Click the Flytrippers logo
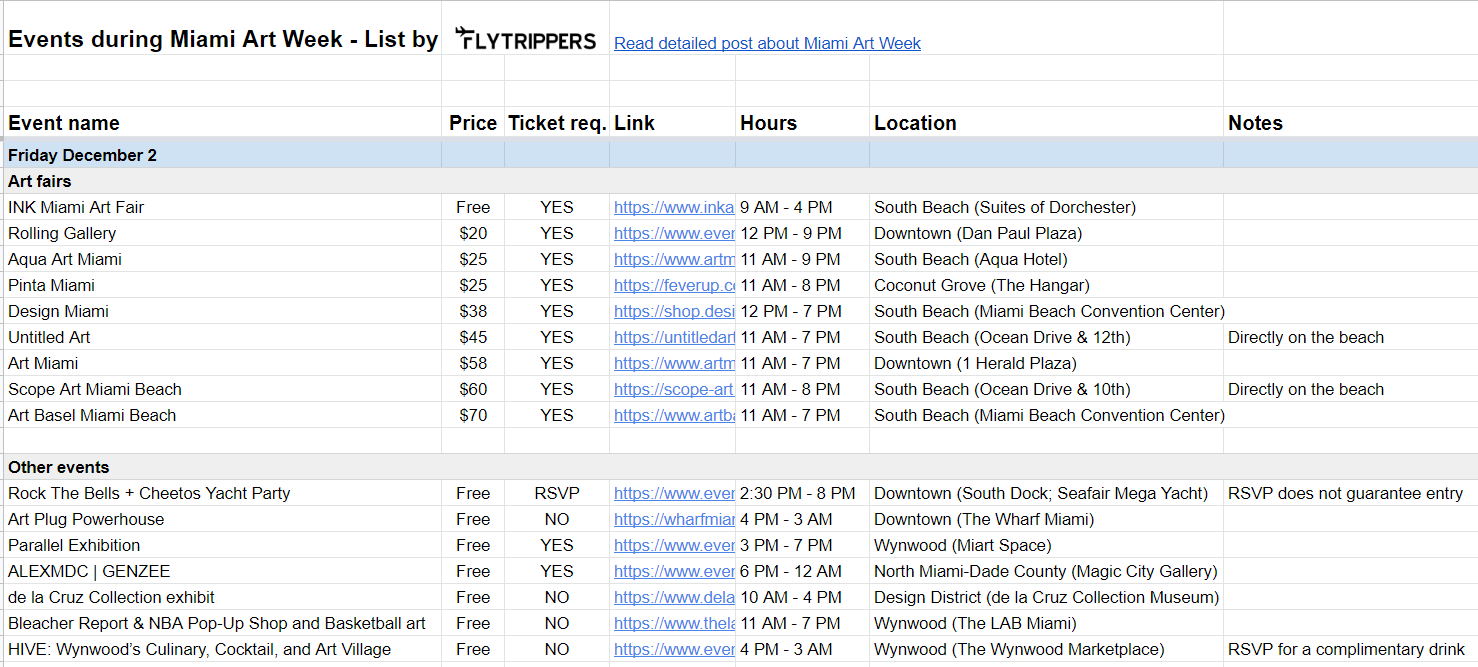Viewport: 1478px width, 667px height. [x=525, y=40]
